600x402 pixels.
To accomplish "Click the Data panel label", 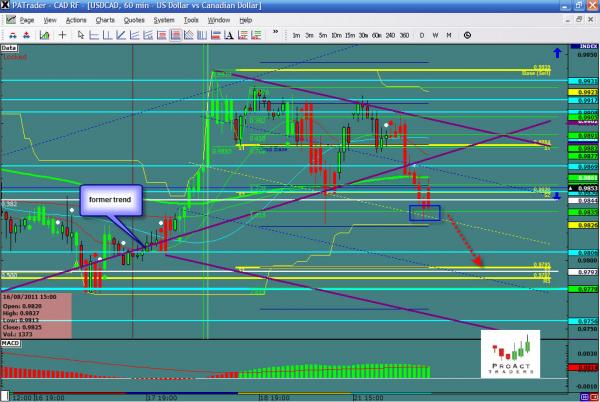I will [10, 47].
